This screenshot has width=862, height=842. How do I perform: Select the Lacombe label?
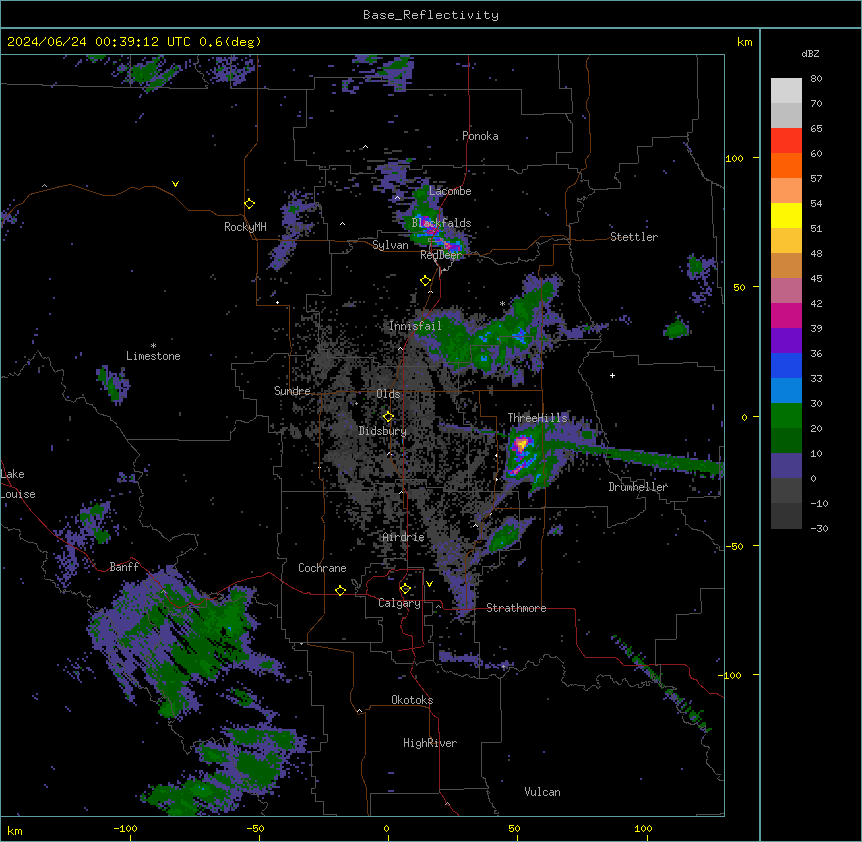point(450,191)
